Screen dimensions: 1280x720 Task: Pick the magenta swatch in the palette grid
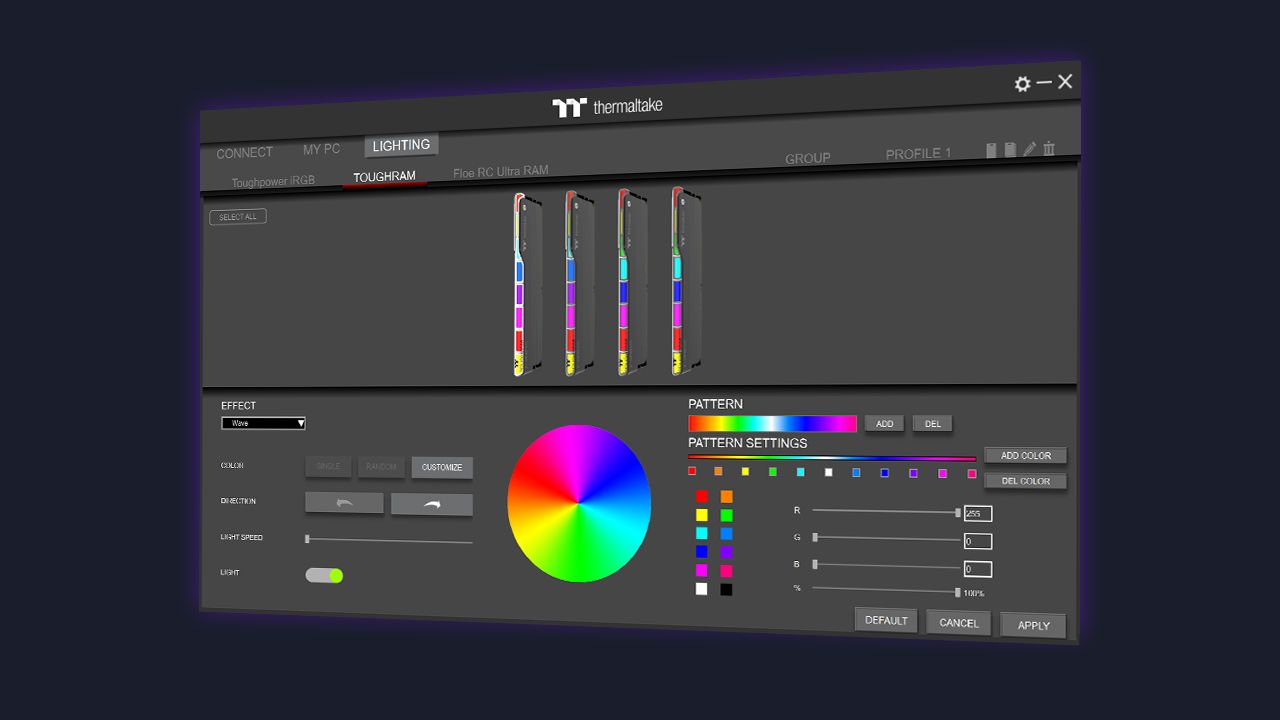tap(701, 570)
